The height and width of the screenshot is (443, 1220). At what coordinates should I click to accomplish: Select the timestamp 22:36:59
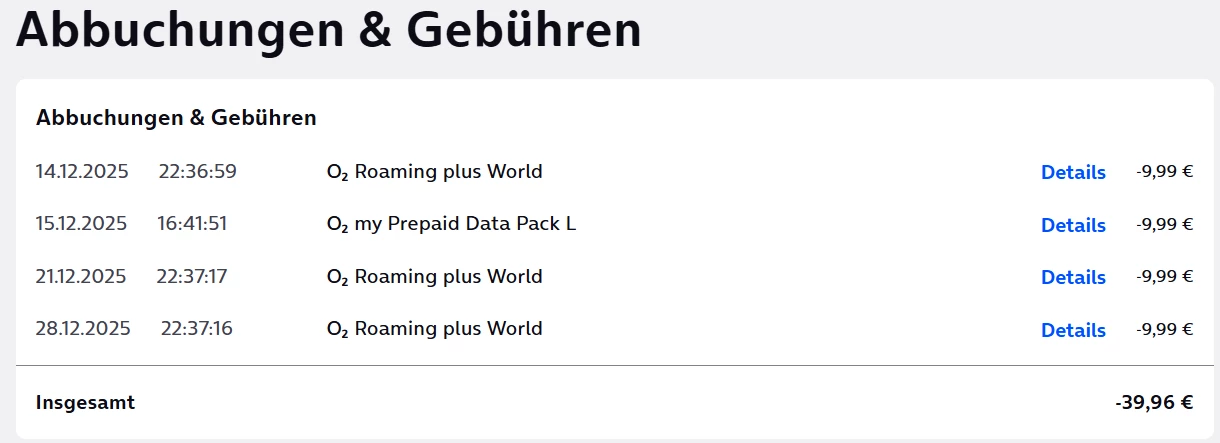pyautogui.click(x=197, y=171)
